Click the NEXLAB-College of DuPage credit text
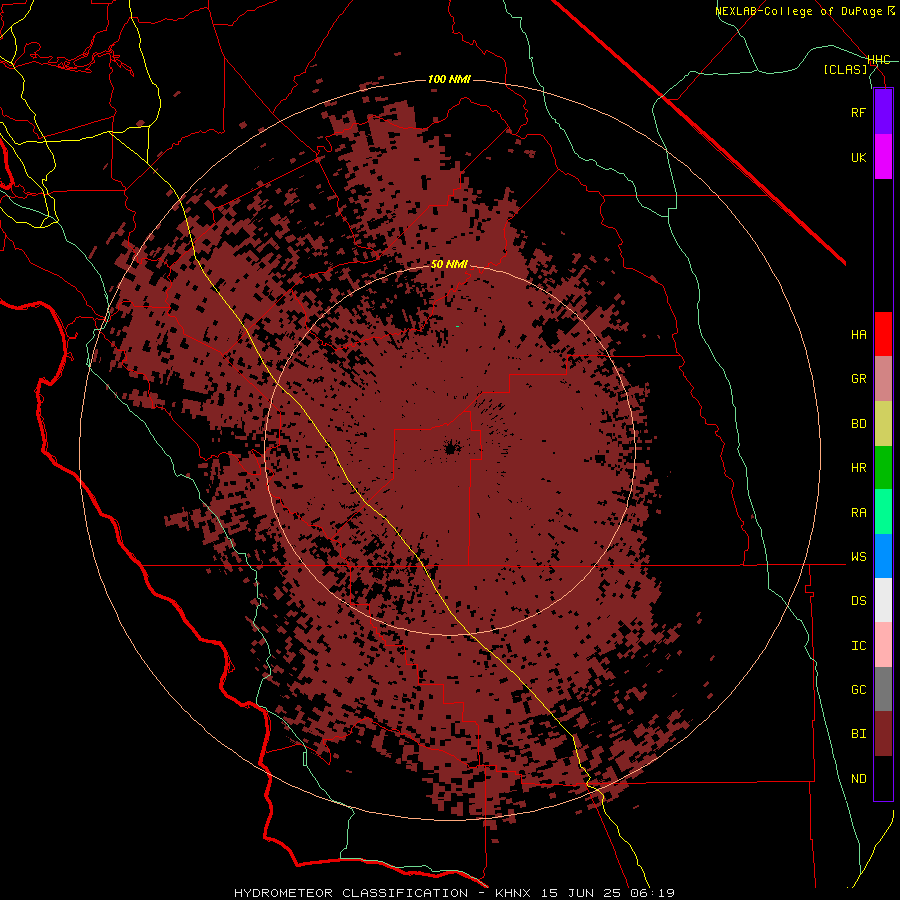 pyautogui.click(x=804, y=11)
